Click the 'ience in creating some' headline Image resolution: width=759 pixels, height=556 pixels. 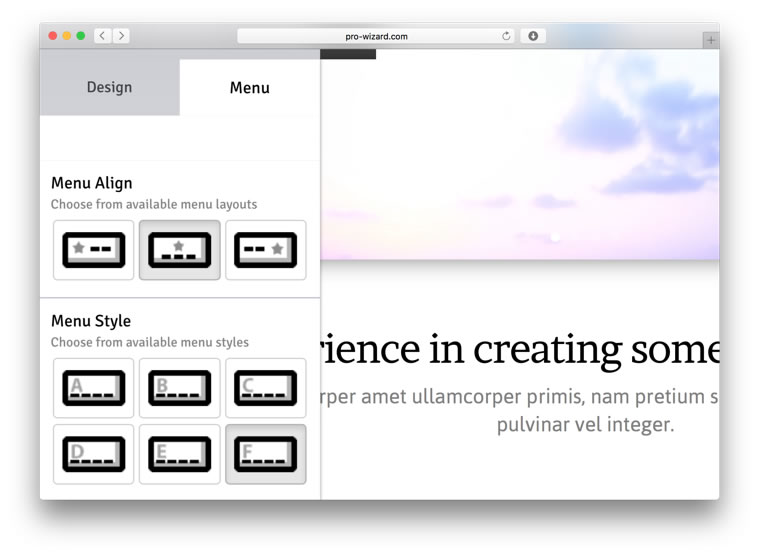(x=520, y=350)
